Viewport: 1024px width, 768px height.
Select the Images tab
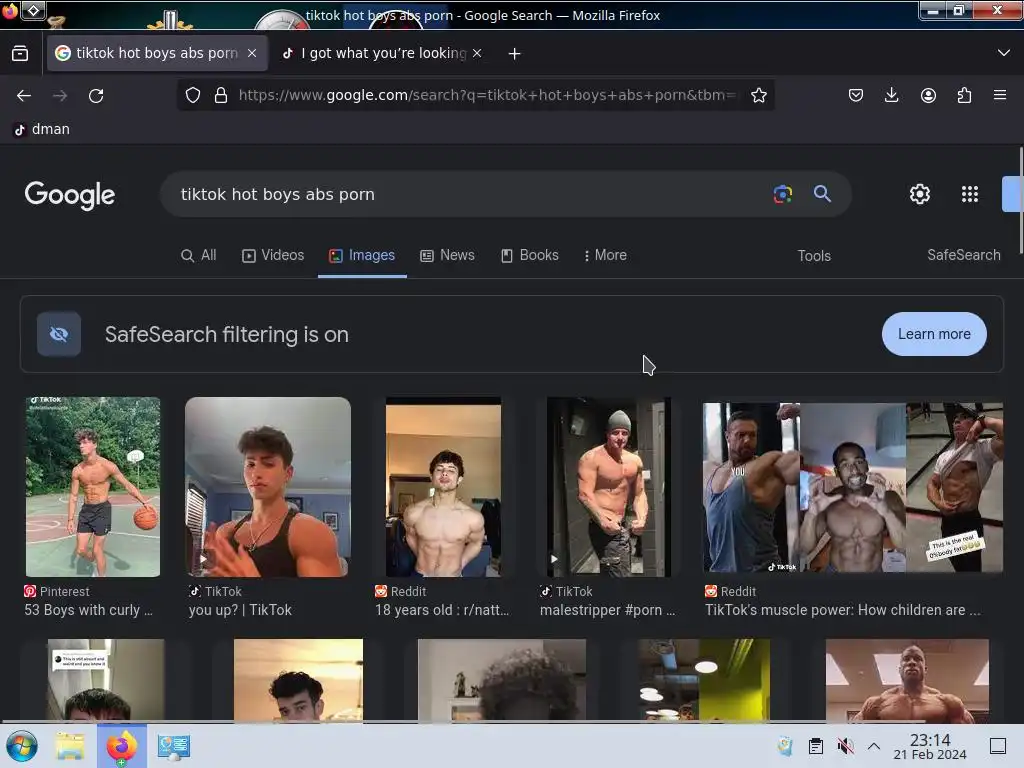pyautogui.click(x=362, y=255)
